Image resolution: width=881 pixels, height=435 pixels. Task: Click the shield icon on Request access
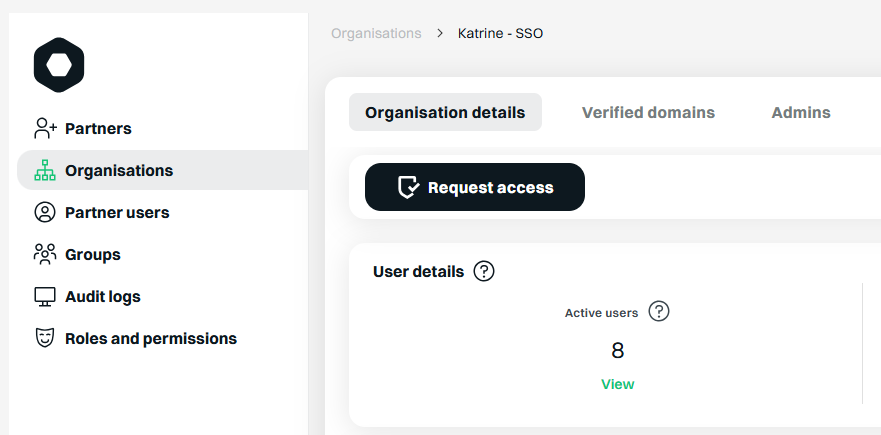tap(408, 188)
